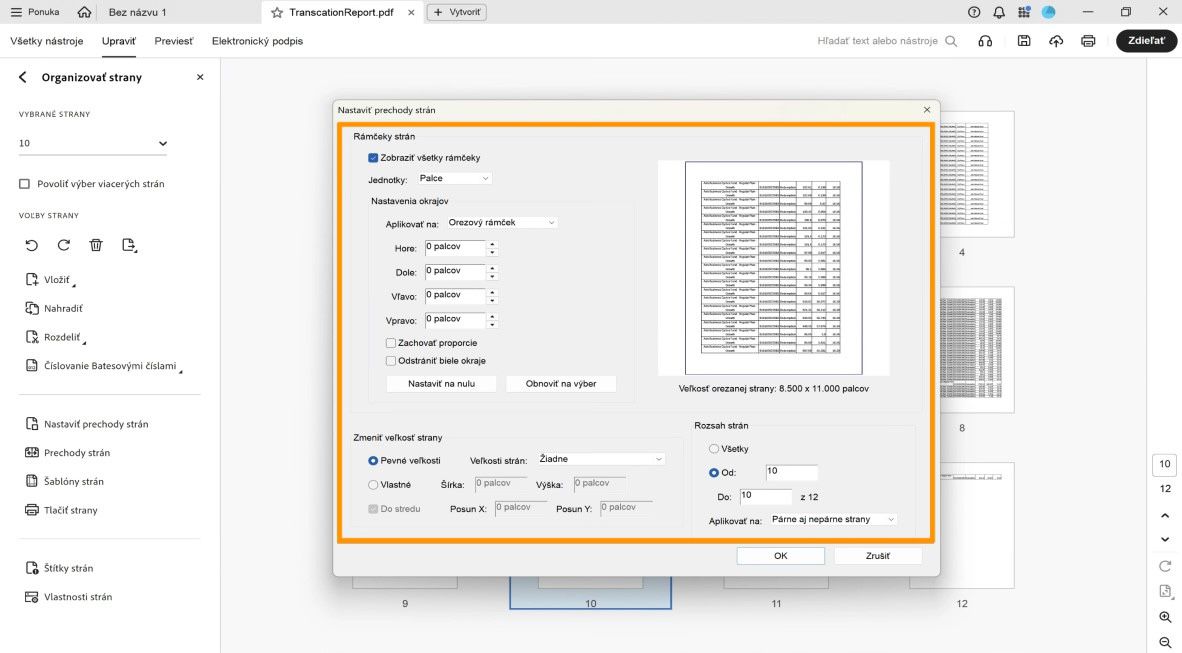Screen dimensions: 1182x653
Task: Click Nastaviť na nulu button
Action: (x=441, y=384)
